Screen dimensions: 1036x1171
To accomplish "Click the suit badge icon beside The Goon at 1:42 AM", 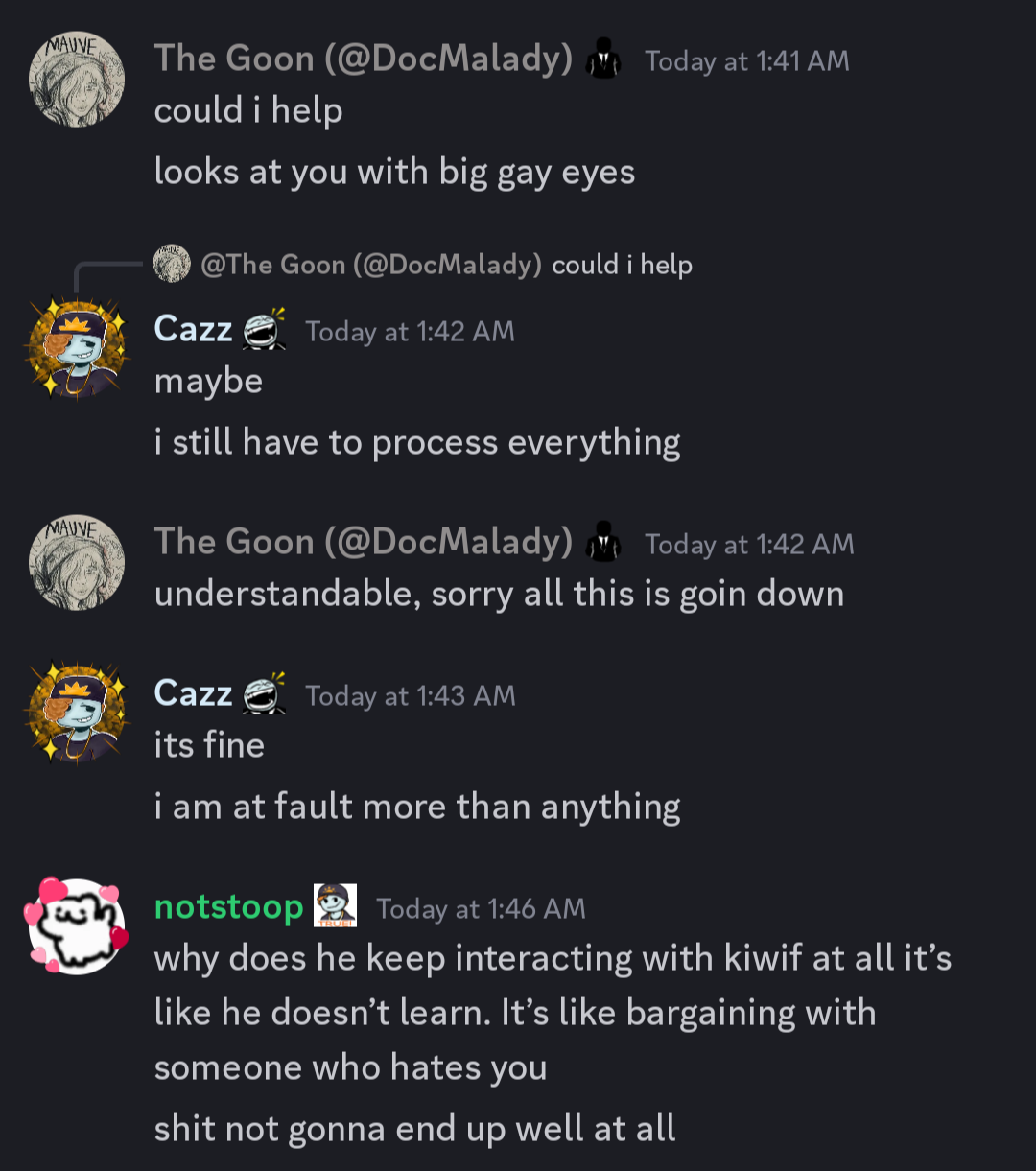I will coord(603,544).
